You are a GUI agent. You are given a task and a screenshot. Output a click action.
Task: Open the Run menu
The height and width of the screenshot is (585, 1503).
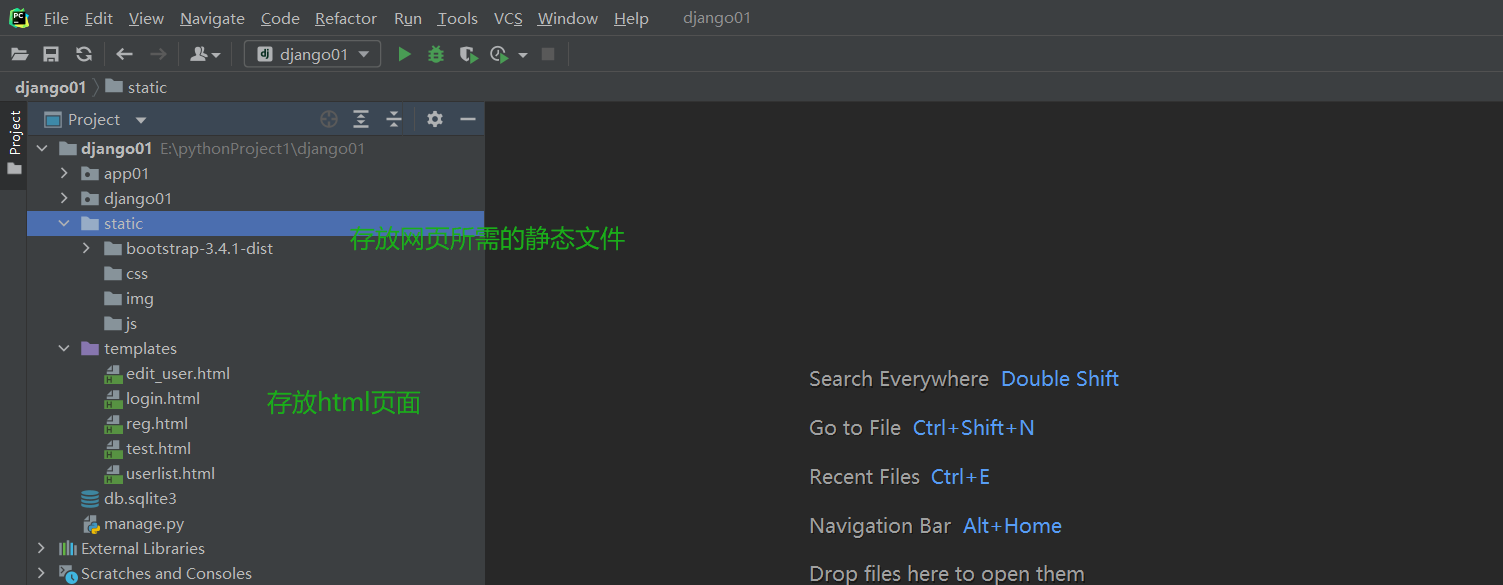pos(408,18)
